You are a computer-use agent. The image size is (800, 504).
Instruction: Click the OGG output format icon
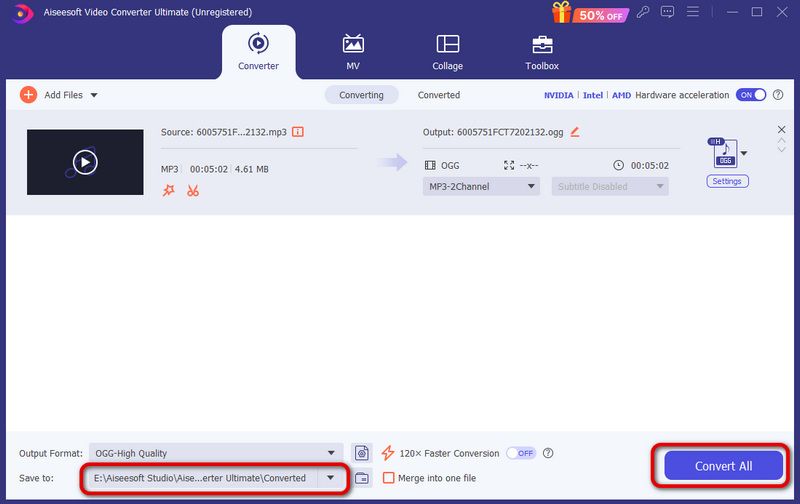pos(724,153)
